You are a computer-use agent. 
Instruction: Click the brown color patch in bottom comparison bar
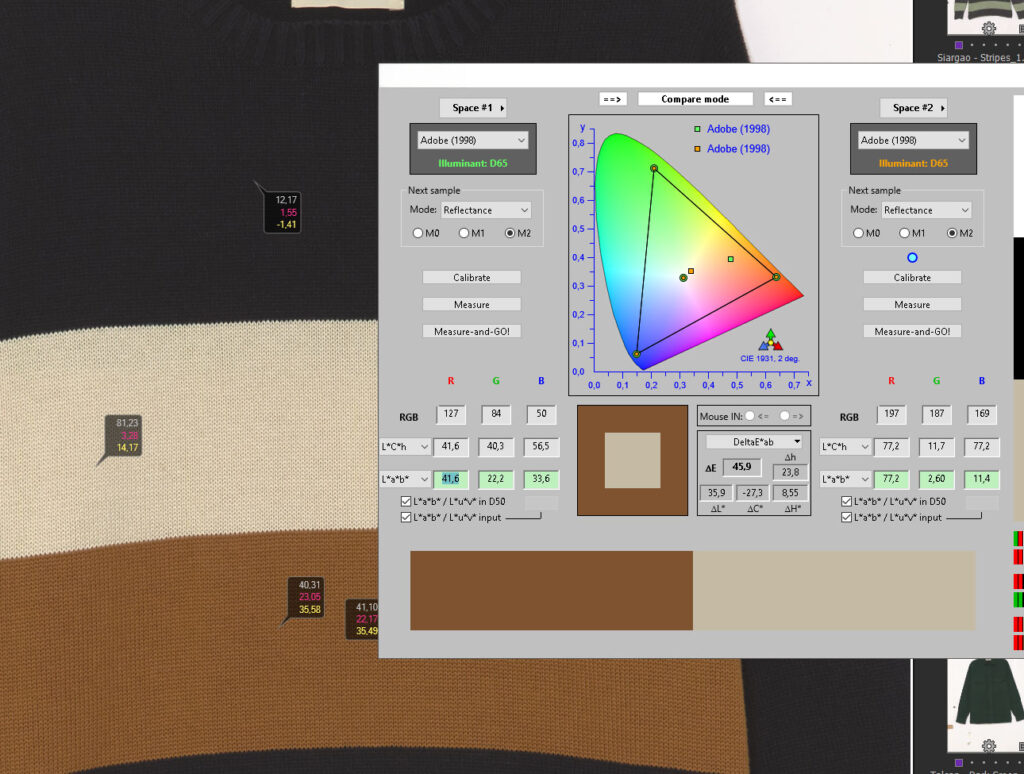point(551,590)
